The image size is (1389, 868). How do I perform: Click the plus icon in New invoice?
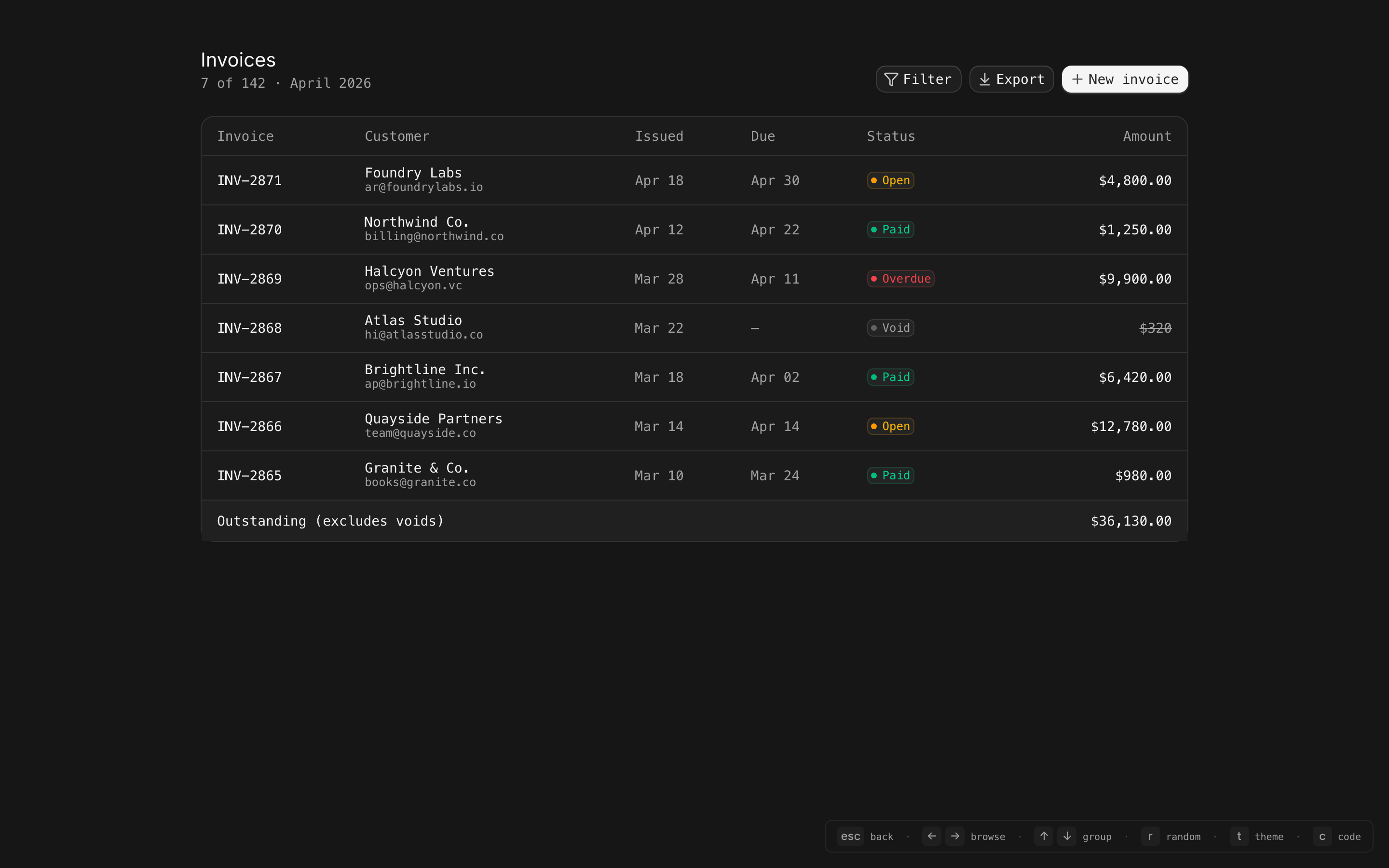coord(1077,79)
